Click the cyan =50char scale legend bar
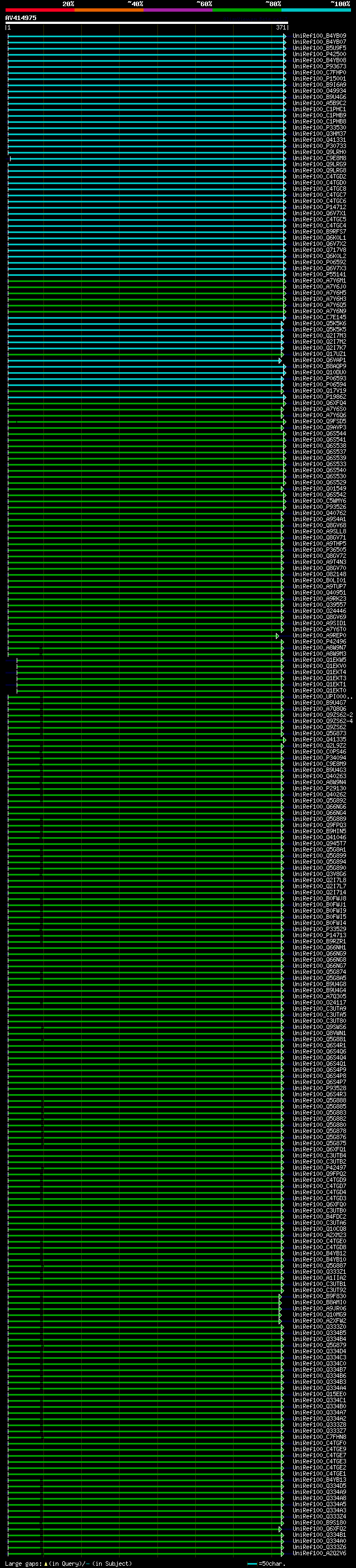This screenshot has width=356, height=1568. tap(252, 1564)
